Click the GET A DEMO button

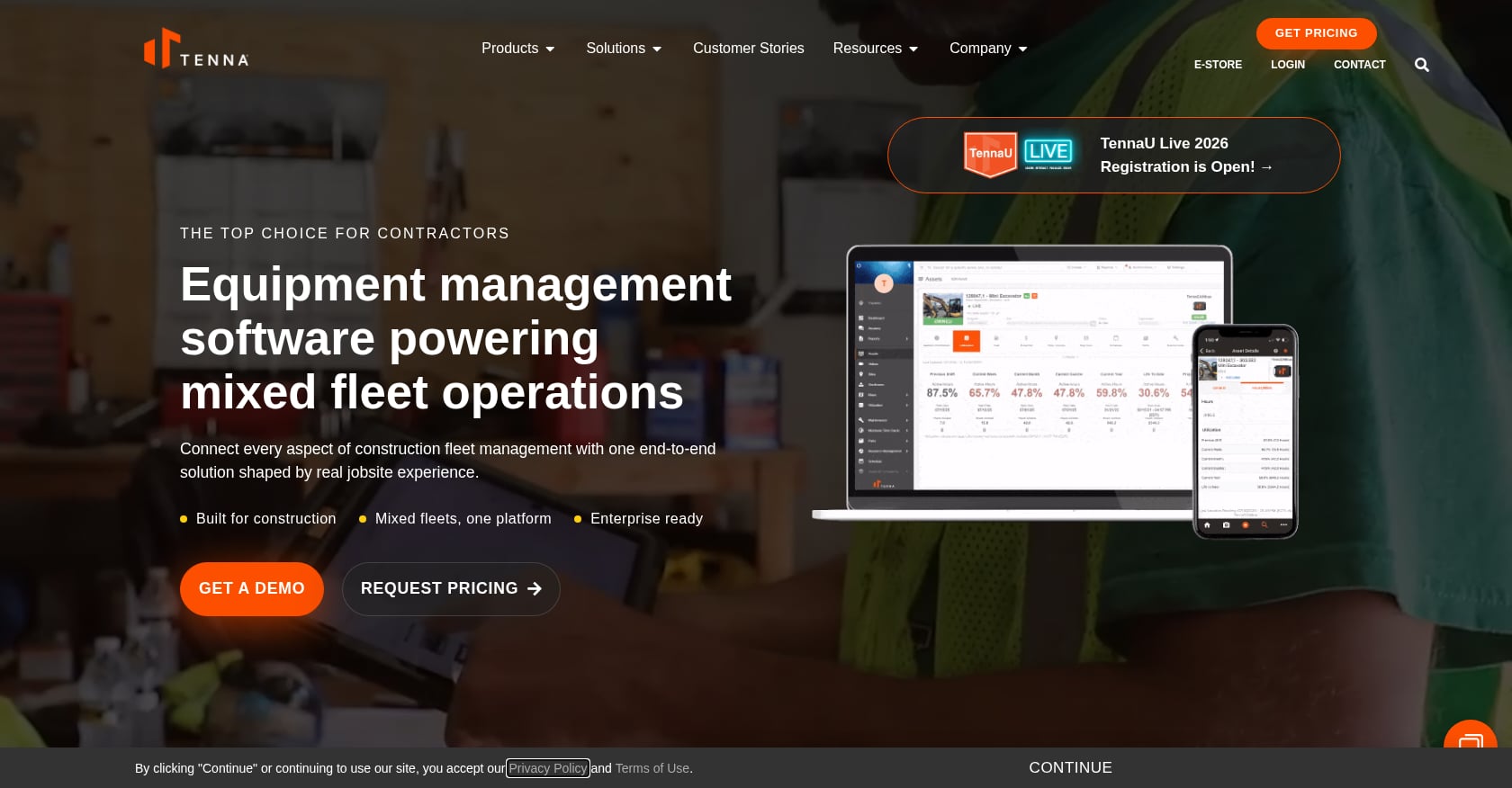[252, 589]
